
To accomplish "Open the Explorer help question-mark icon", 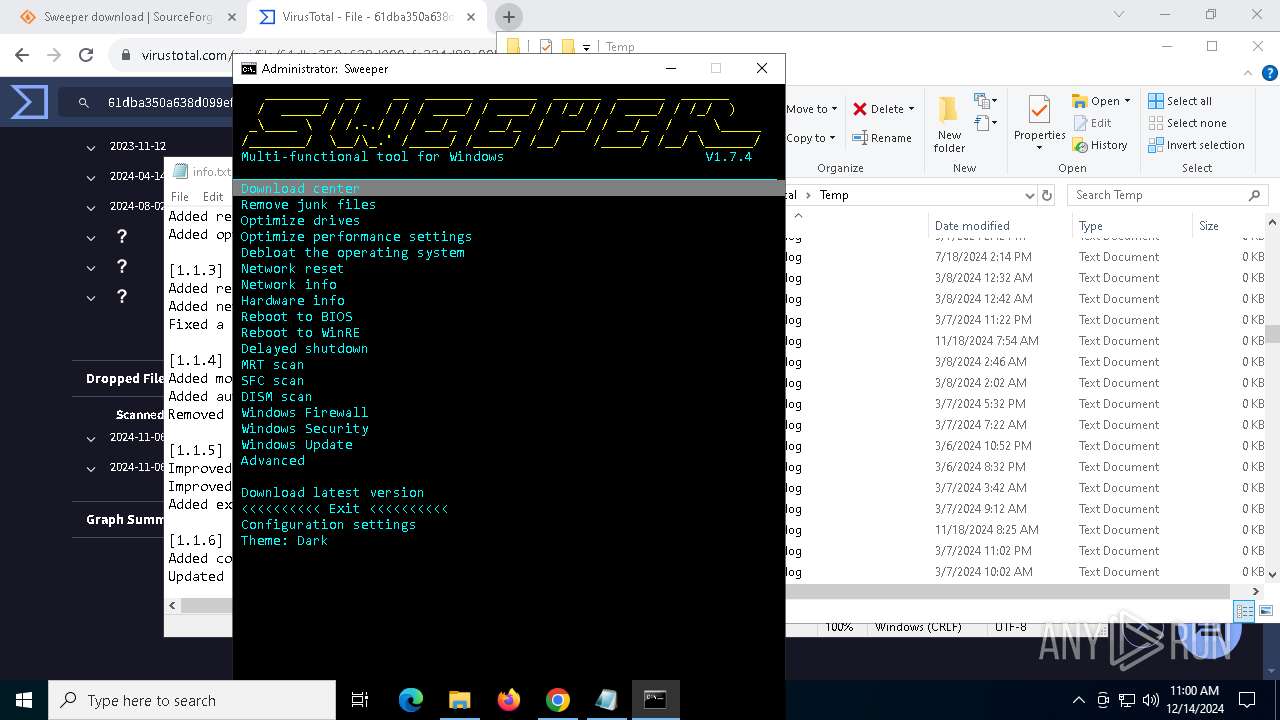I will pyautogui.click(x=1269, y=73).
